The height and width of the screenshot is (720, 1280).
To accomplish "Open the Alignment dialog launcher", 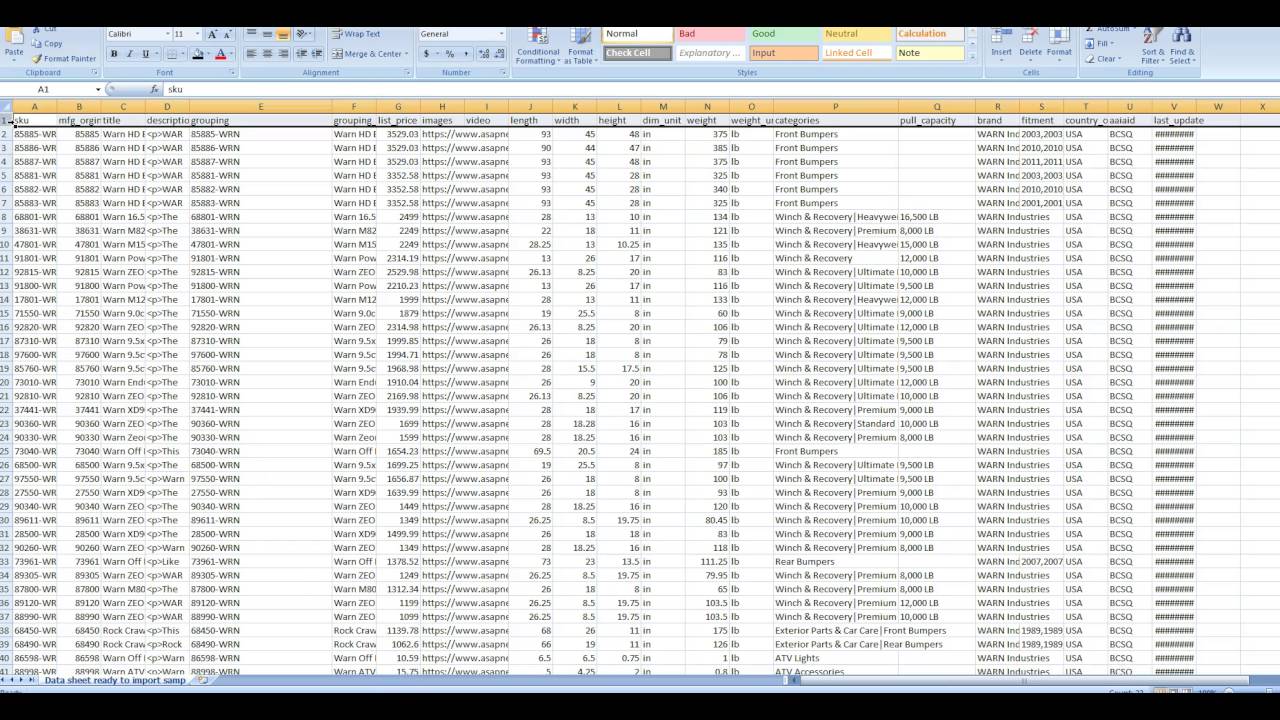I will tap(407, 73).
